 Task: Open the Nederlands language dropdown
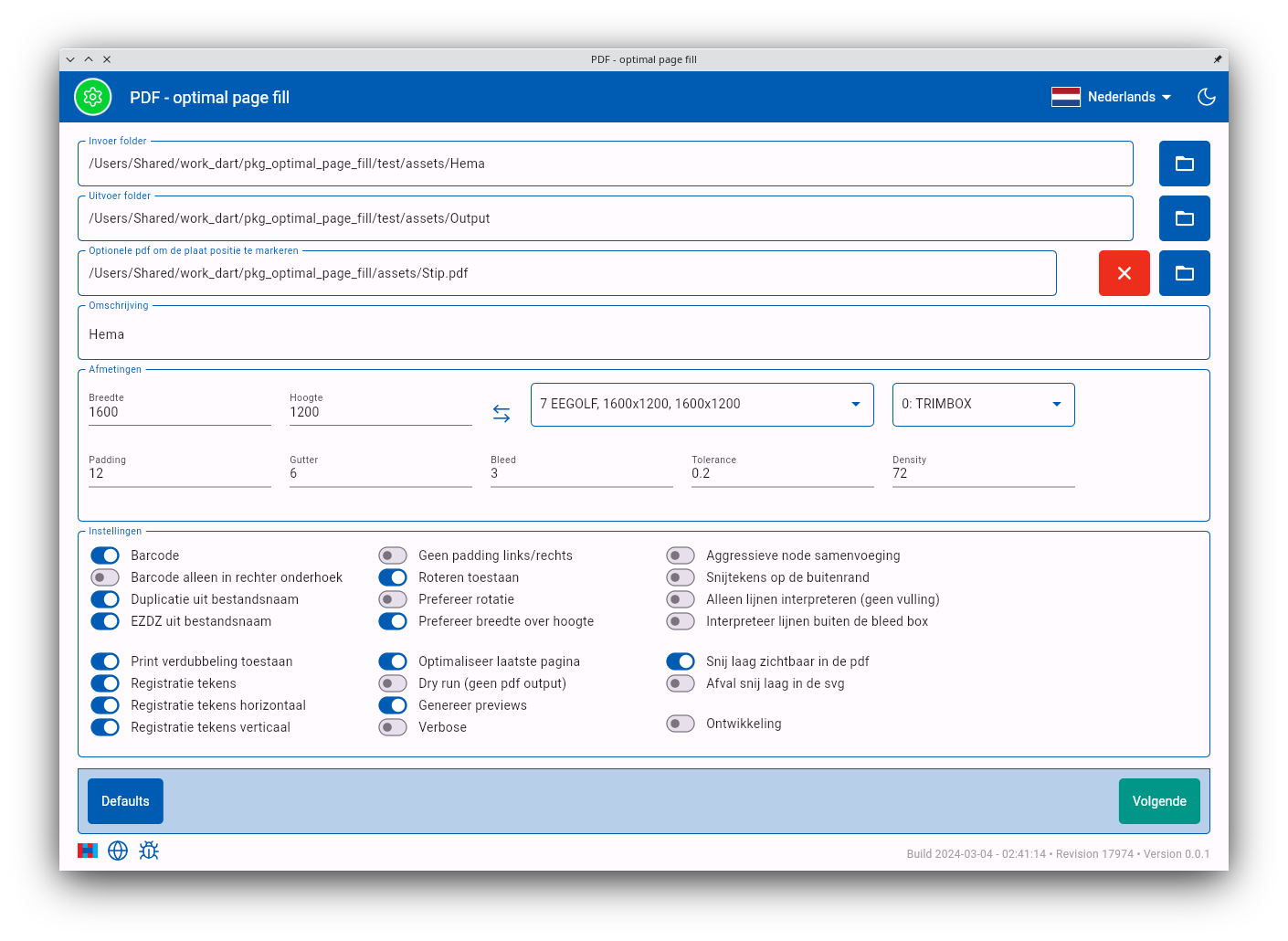tap(1111, 97)
